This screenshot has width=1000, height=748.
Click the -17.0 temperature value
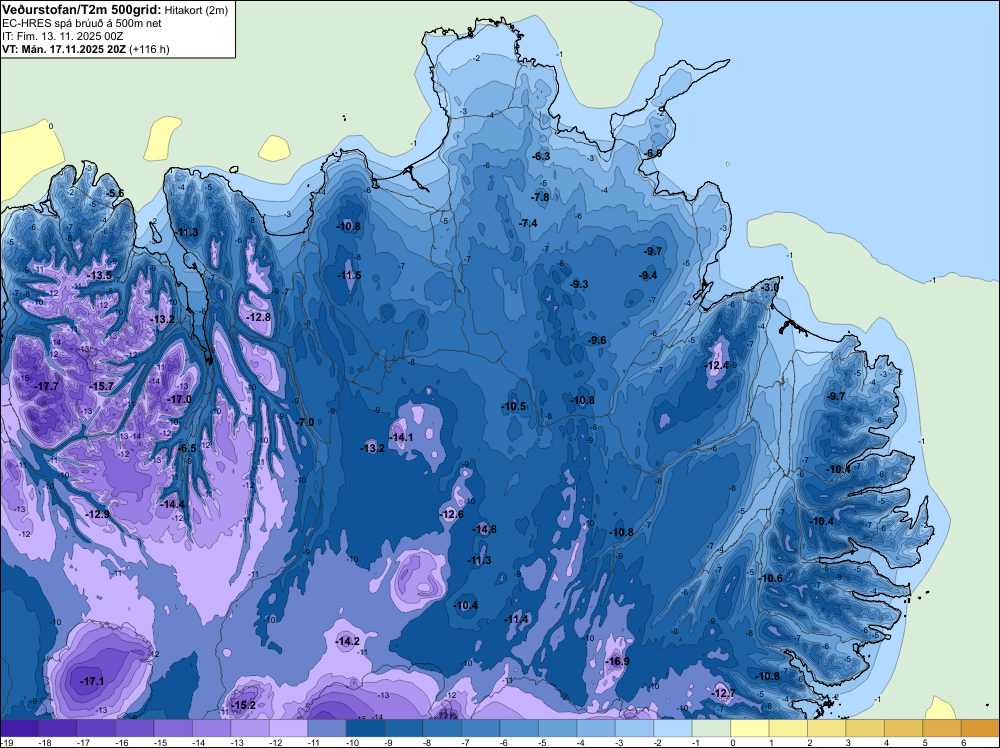tap(179, 399)
